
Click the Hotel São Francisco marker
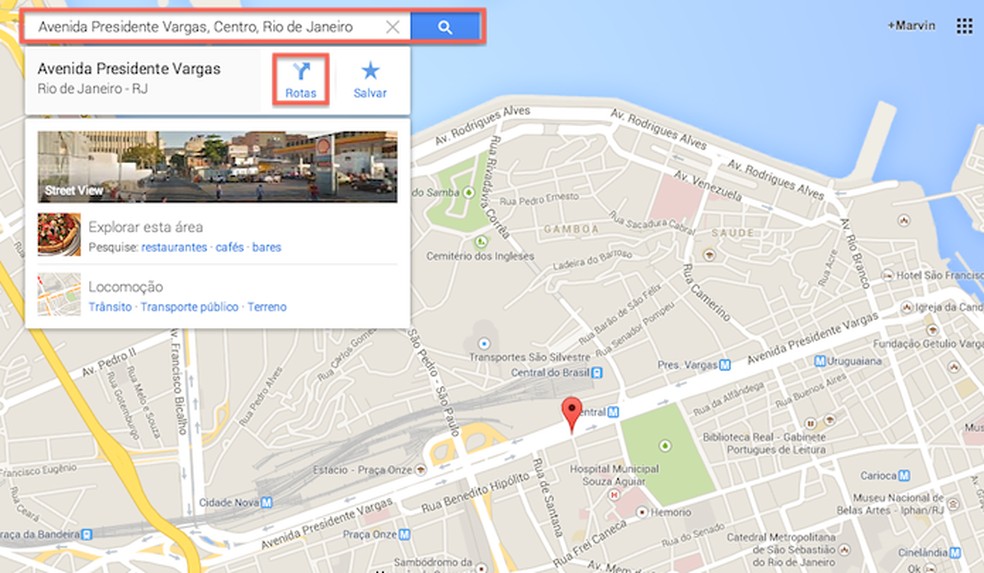tap(887, 276)
